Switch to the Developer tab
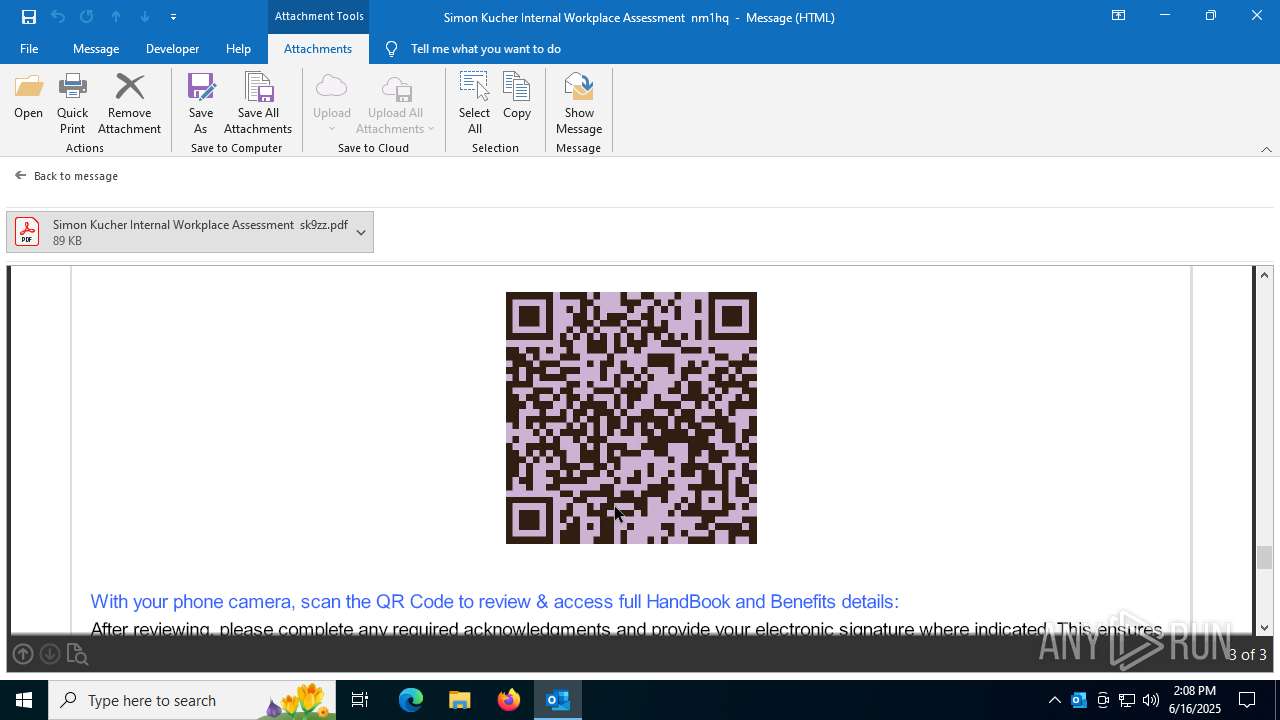 pos(172,49)
